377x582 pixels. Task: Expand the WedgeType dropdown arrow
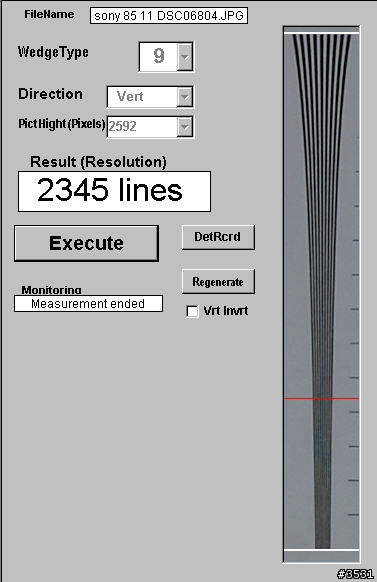pos(185,57)
